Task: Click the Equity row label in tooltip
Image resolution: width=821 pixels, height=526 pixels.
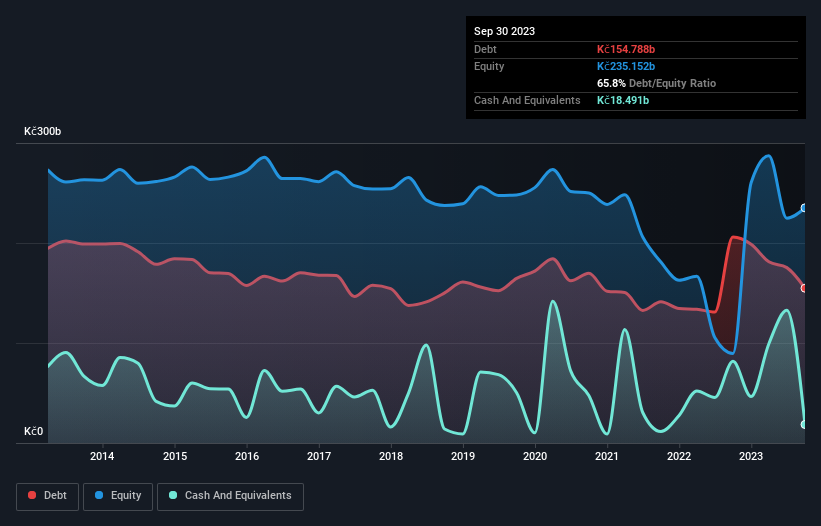Action: [489, 66]
